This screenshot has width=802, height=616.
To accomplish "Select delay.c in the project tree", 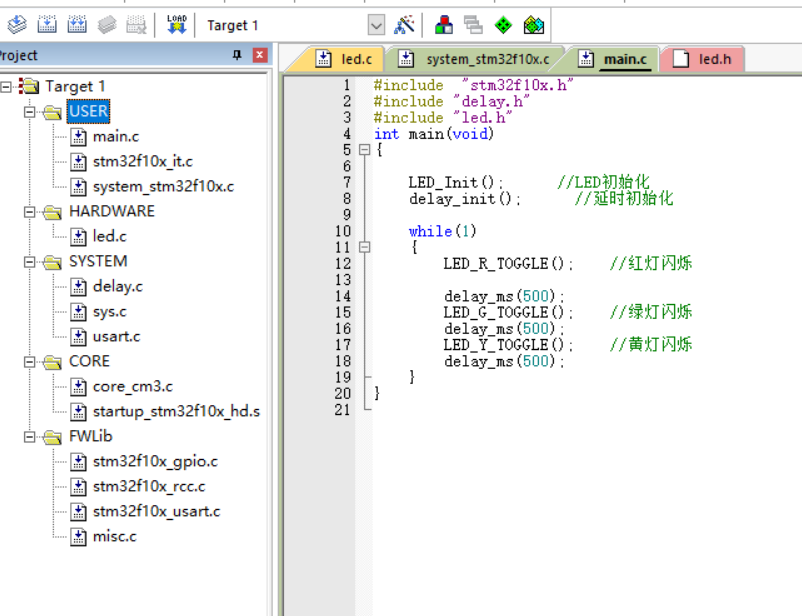I will (118, 286).
